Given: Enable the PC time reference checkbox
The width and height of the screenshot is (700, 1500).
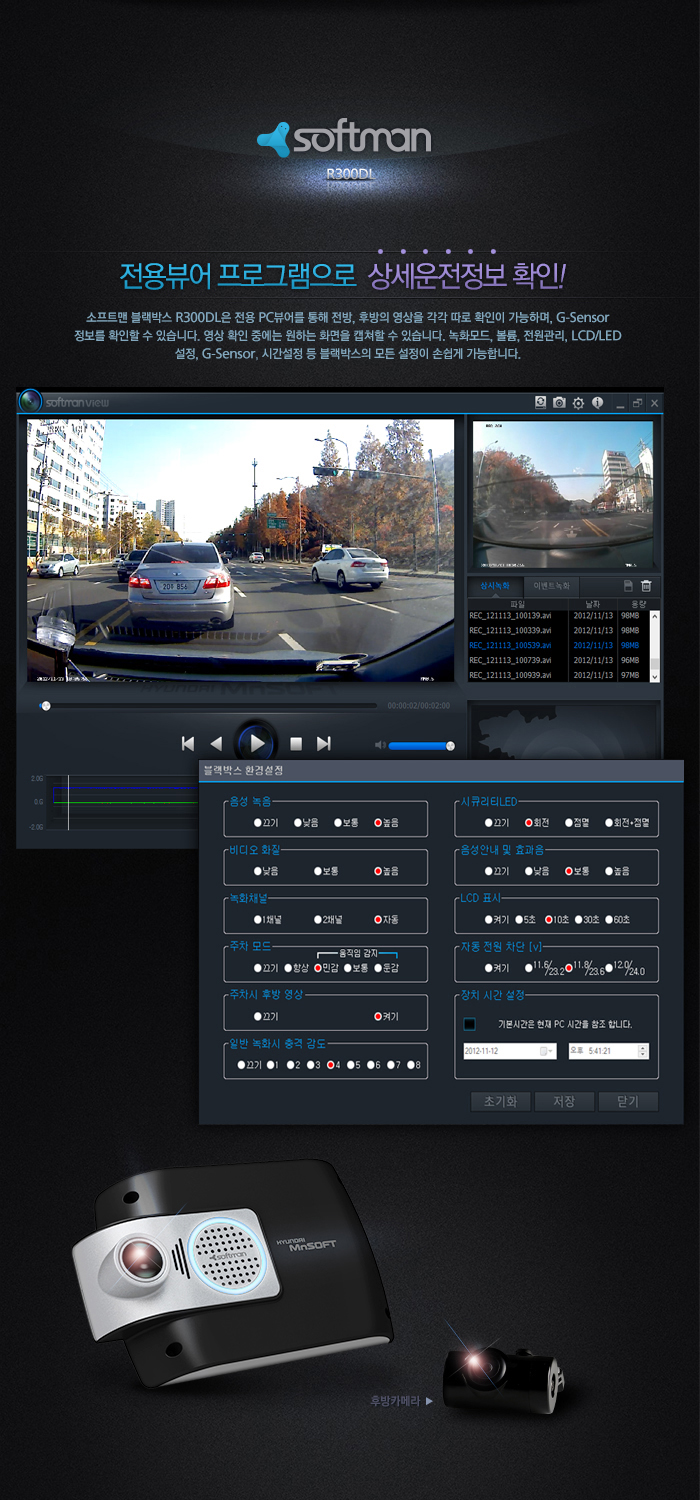Looking at the screenshot, I should (469, 1024).
